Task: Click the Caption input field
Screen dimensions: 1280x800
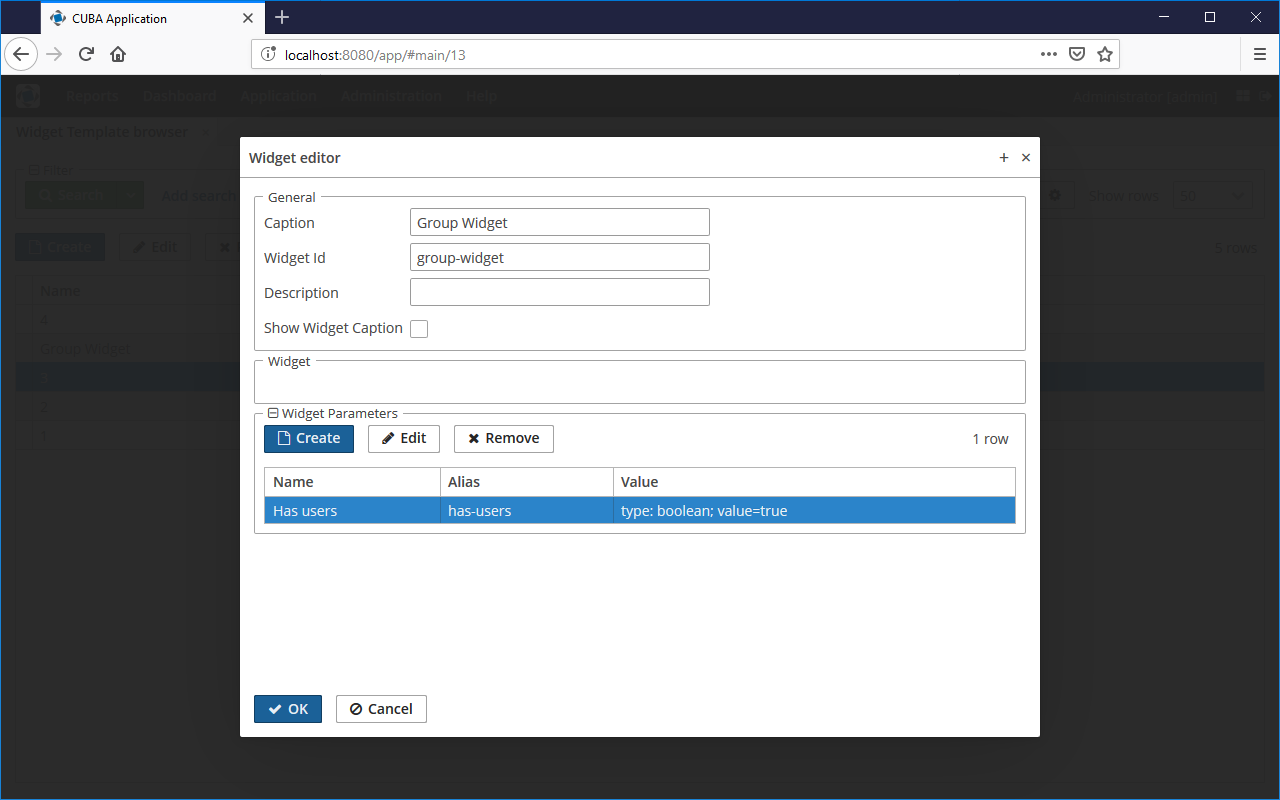Action: (x=560, y=222)
